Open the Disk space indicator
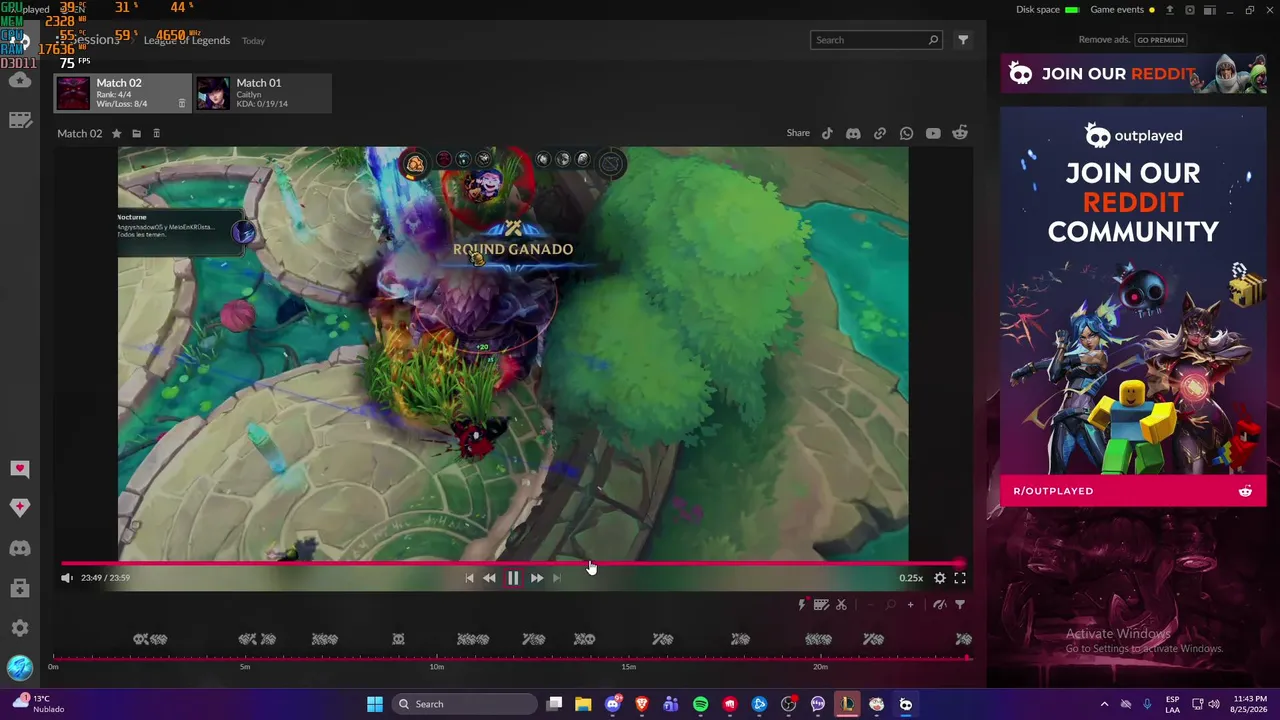Screen dimensions: 1280x720 click(1048, 10)
